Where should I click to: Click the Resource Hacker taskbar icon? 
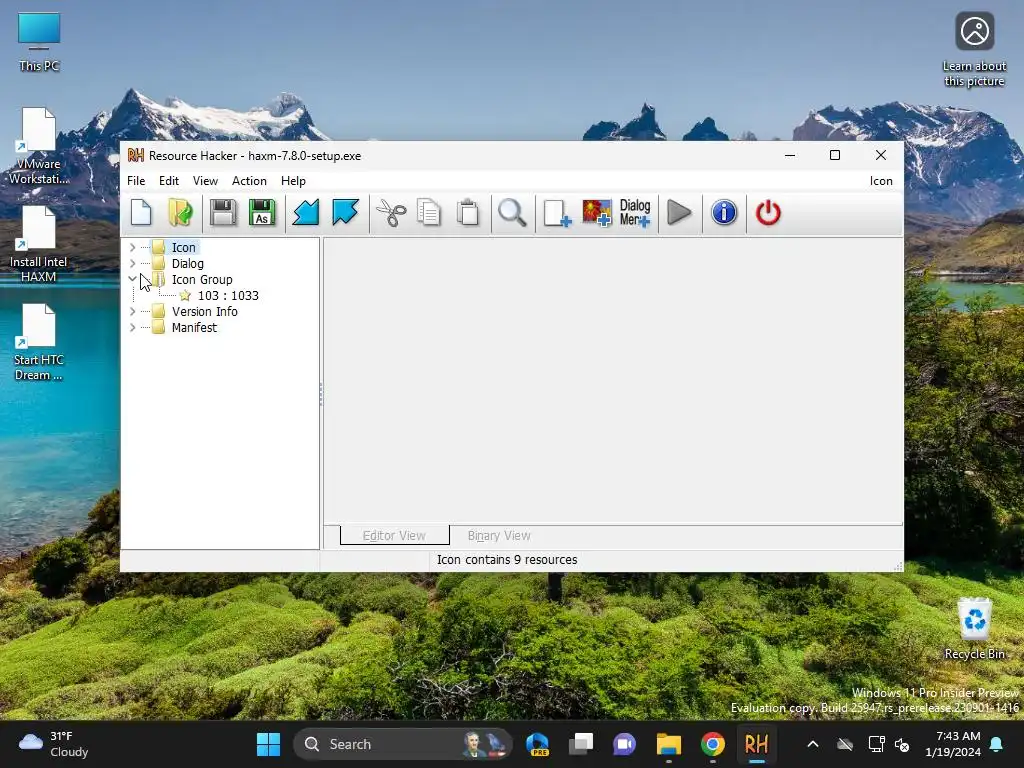(756, 744)
